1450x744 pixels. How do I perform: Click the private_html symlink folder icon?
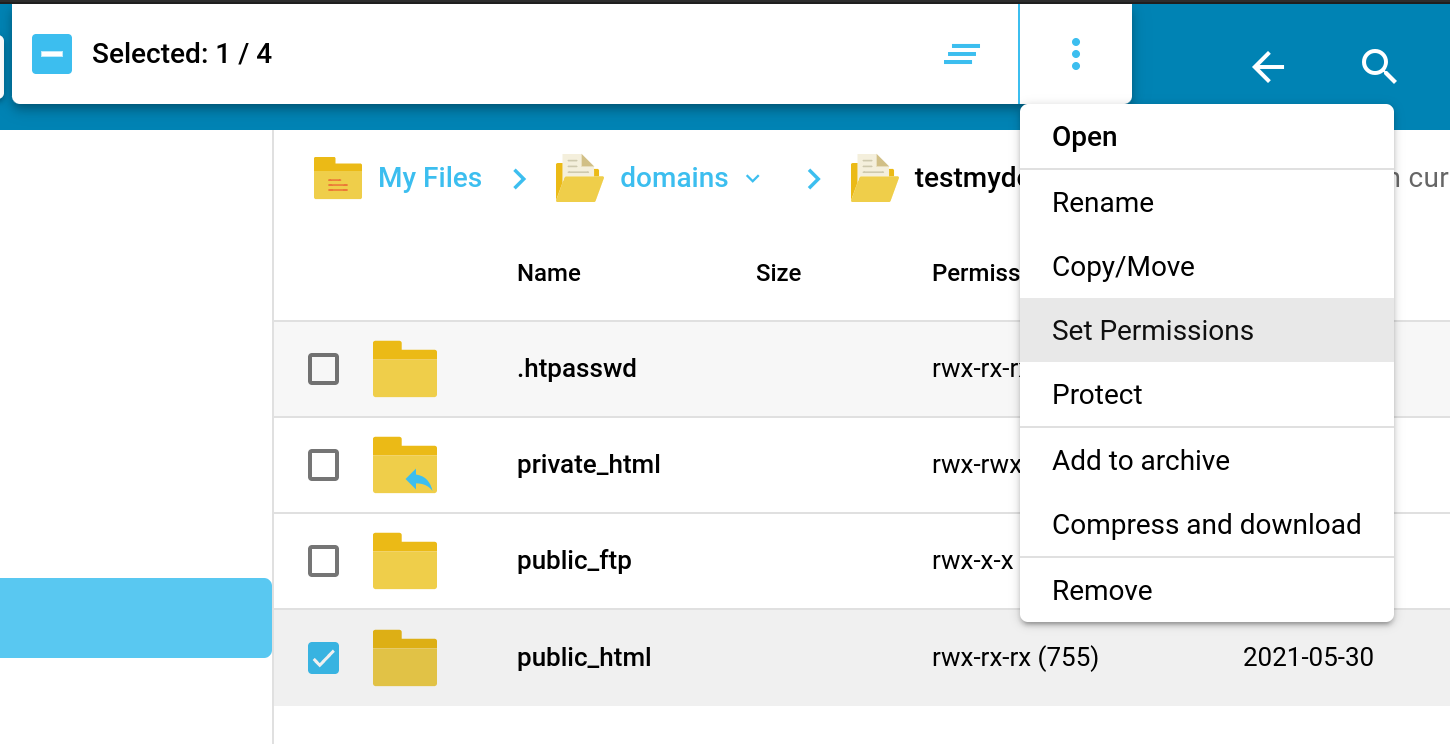point(405,465)
